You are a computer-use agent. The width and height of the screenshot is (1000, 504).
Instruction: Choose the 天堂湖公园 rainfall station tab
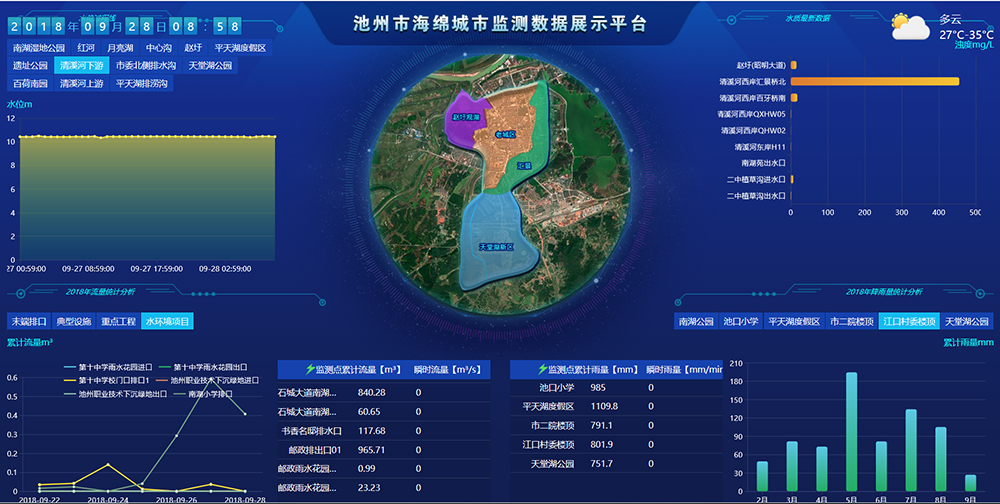click(x=966, y=321)
